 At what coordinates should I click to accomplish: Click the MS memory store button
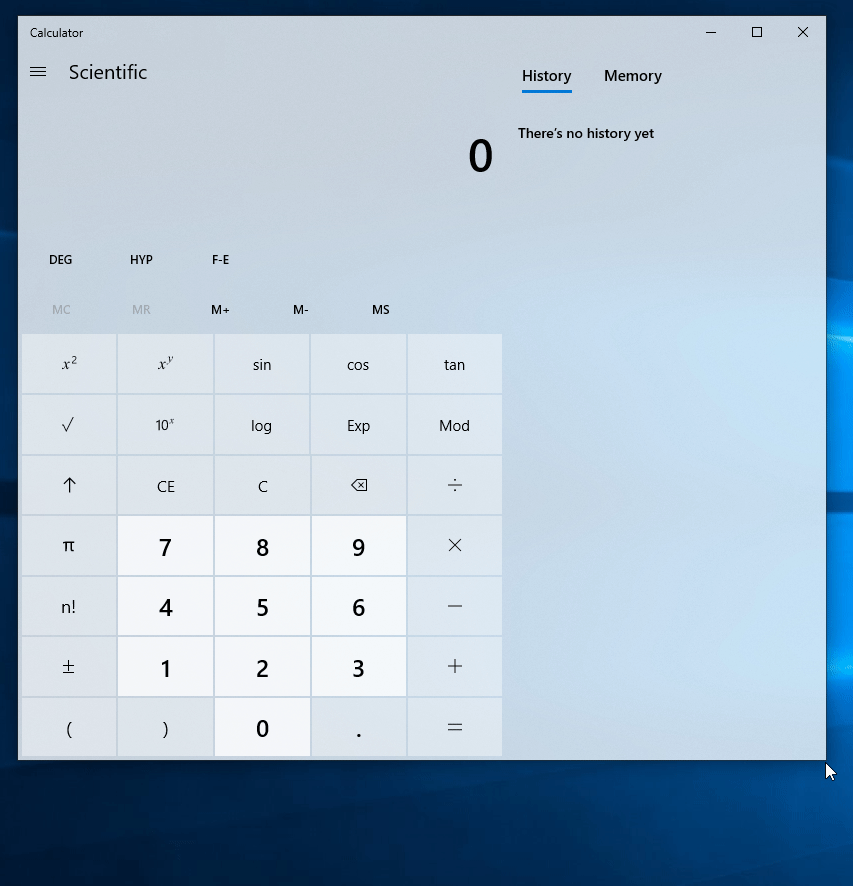click(381, 310)
